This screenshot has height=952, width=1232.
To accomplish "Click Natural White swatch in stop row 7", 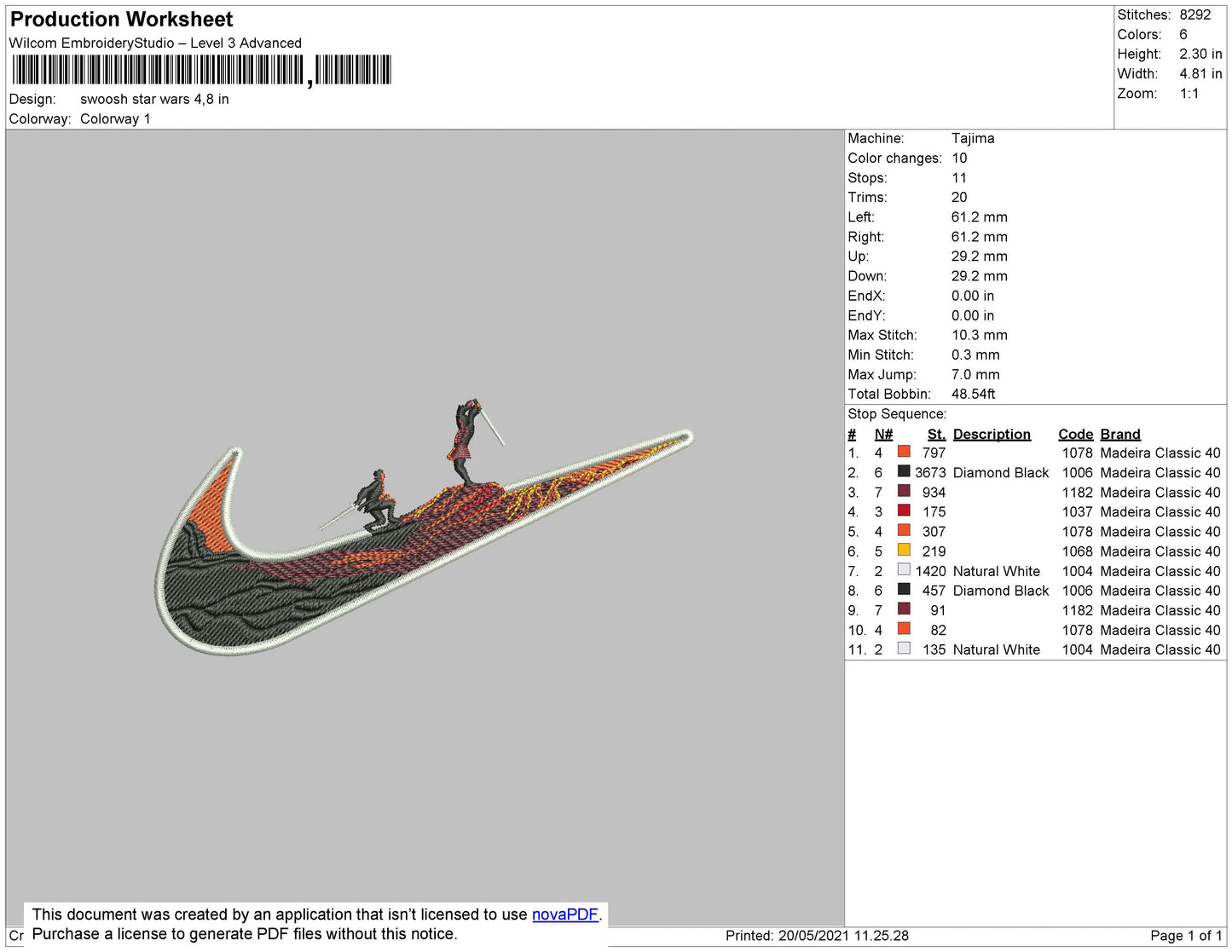I will click(904, 570).
